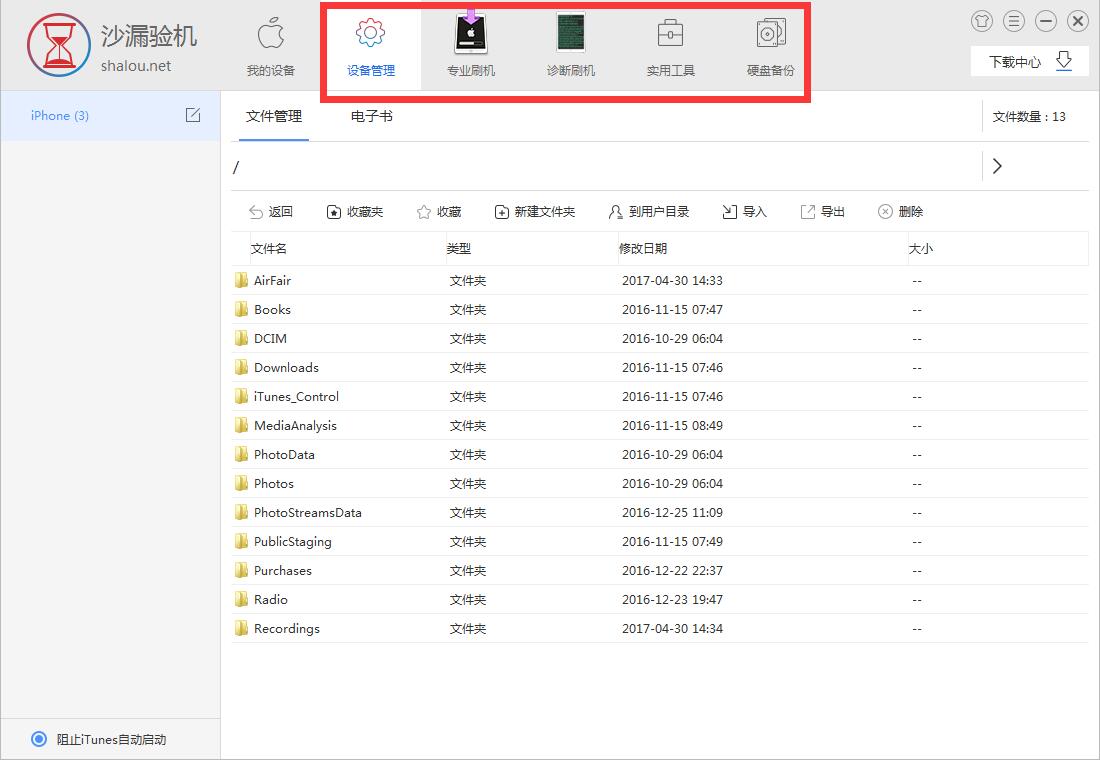The height and width of the screenshot is (760, 1100).
Task: Select the Recordings folder icon
Action: pyautogui.click(x=241, y=628)
